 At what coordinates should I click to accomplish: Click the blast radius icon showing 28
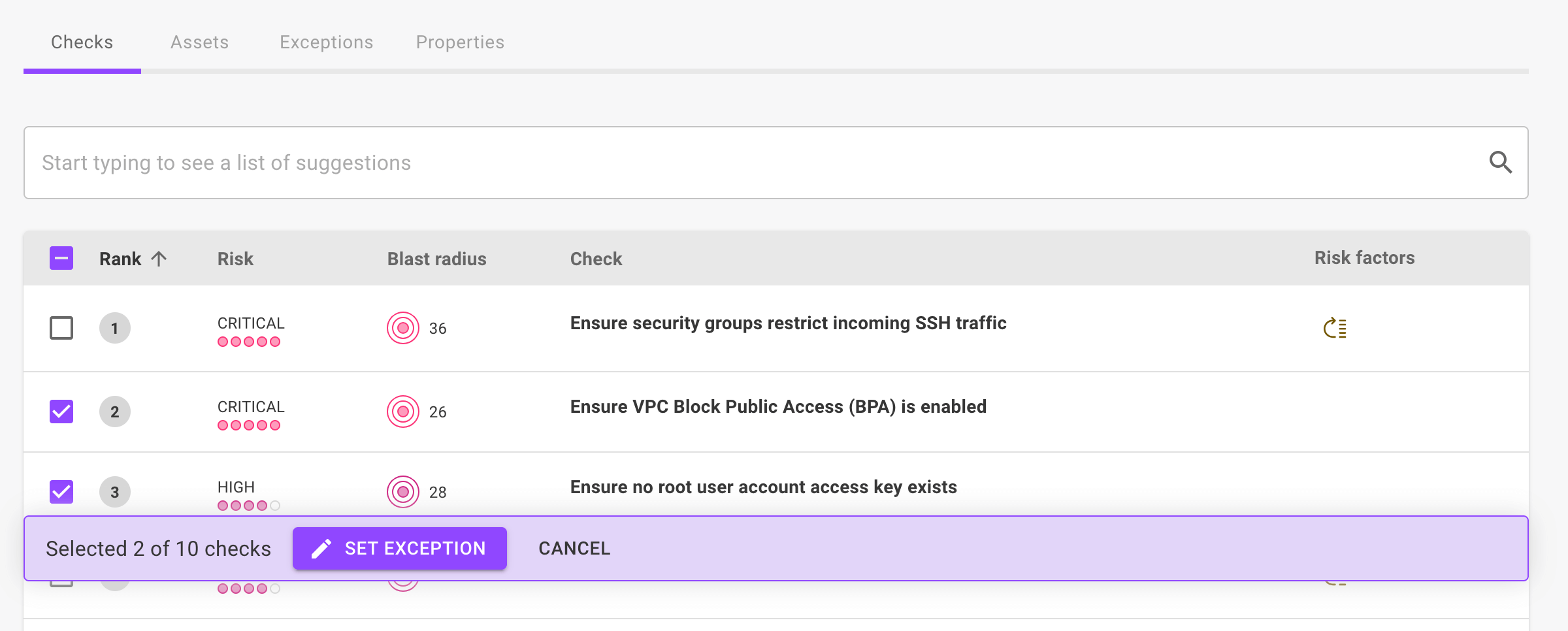403,492
